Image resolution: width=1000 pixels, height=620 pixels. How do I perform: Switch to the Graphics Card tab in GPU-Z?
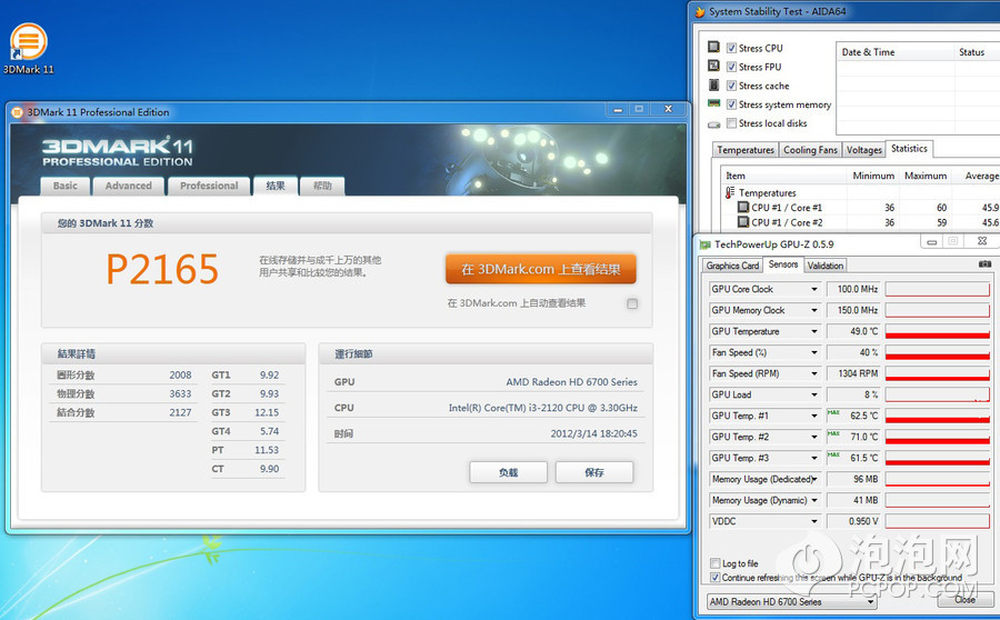[732, 265]
